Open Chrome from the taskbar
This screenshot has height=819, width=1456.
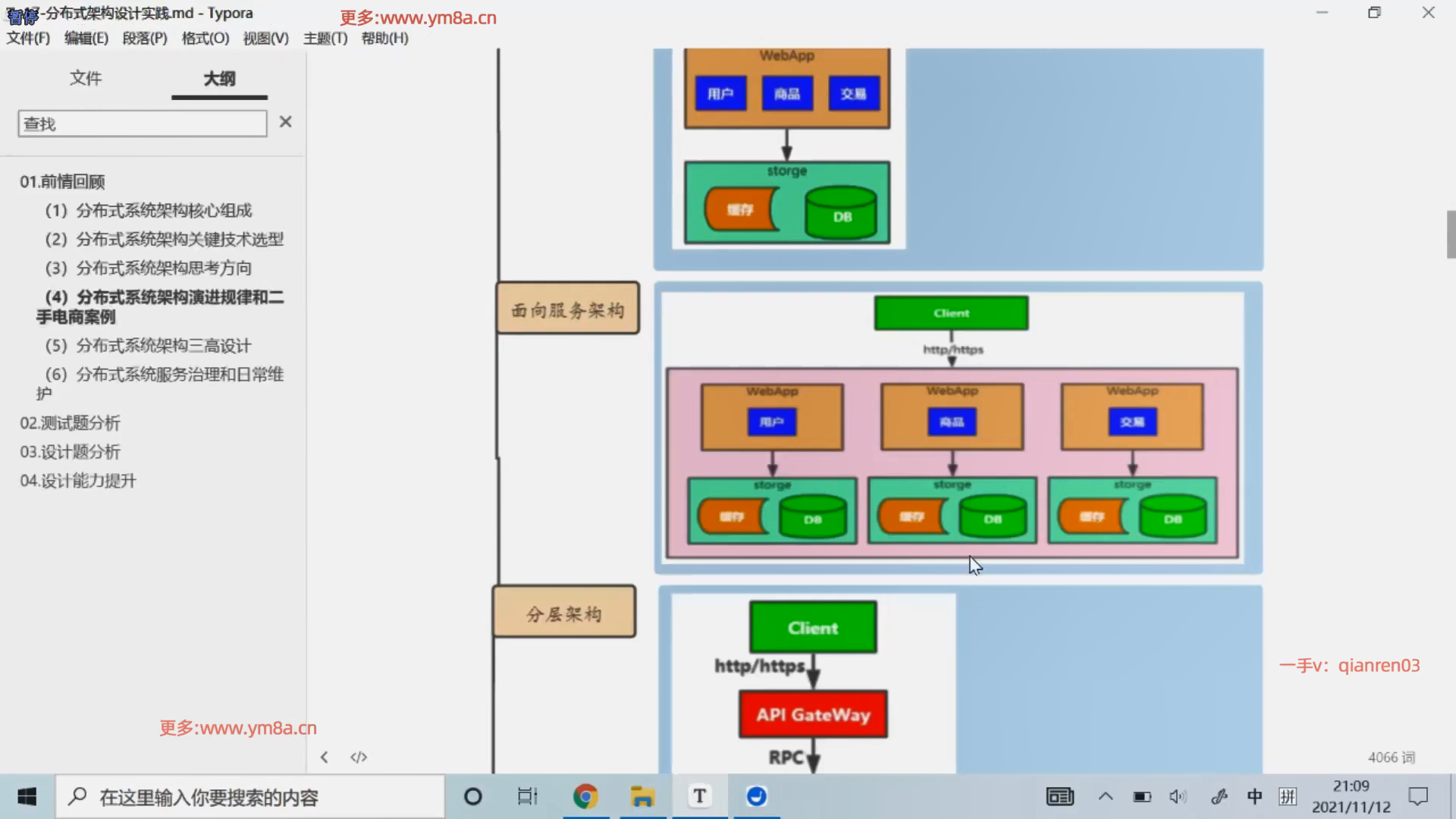tap(585, 796)
